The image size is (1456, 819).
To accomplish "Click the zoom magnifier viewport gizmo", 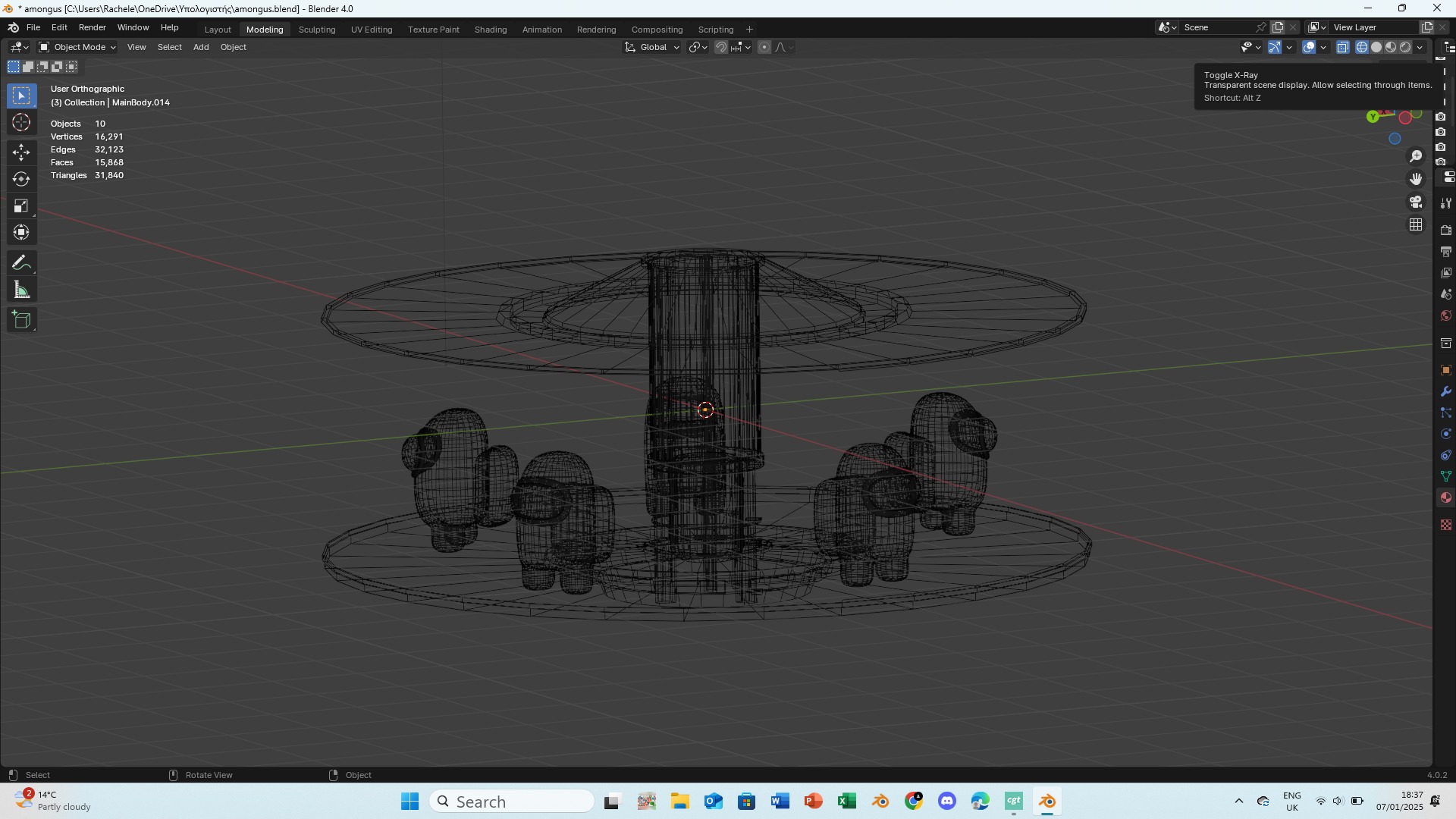I will click(x=1416, y=156).
